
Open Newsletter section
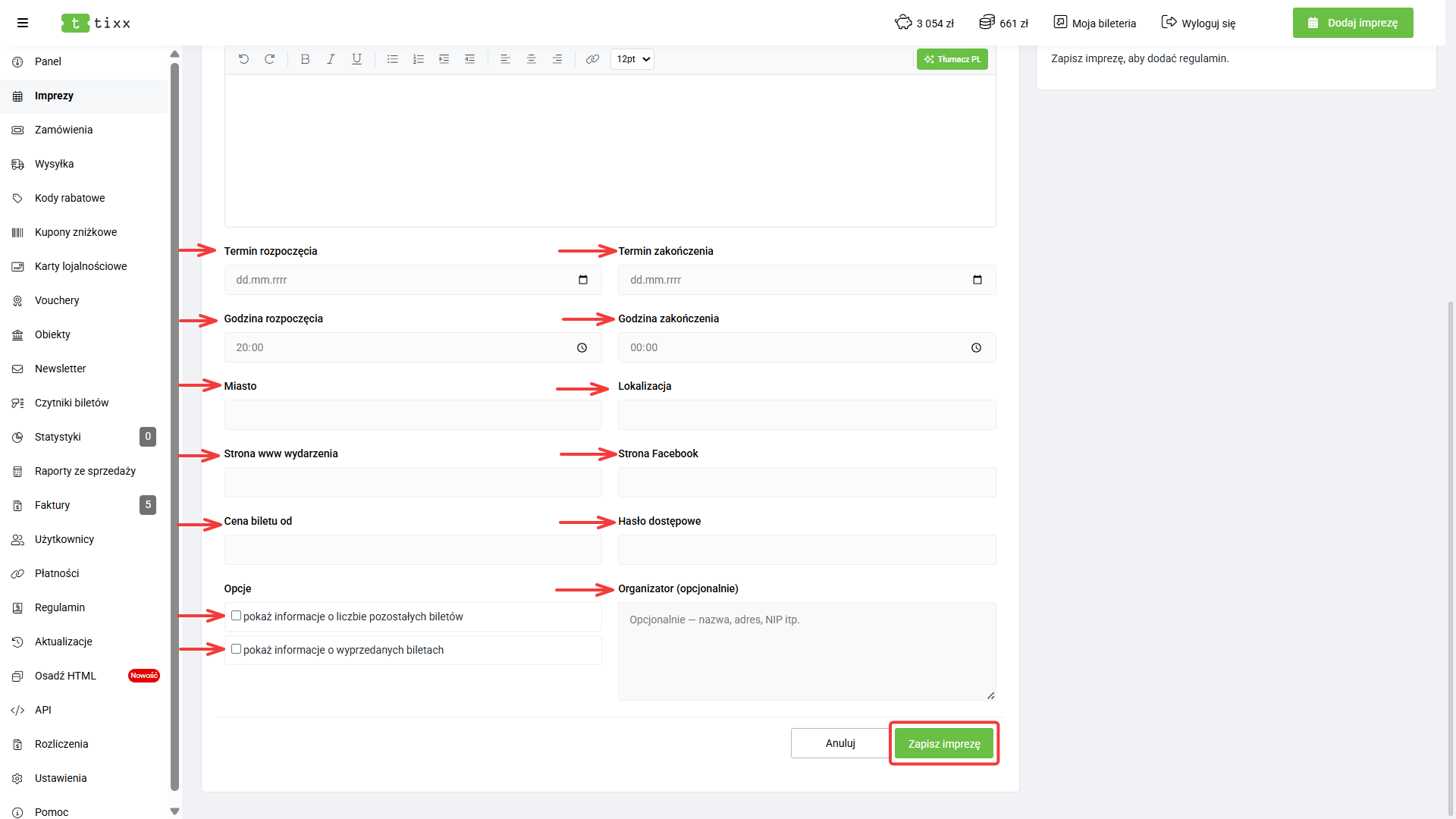coord(83,369)
